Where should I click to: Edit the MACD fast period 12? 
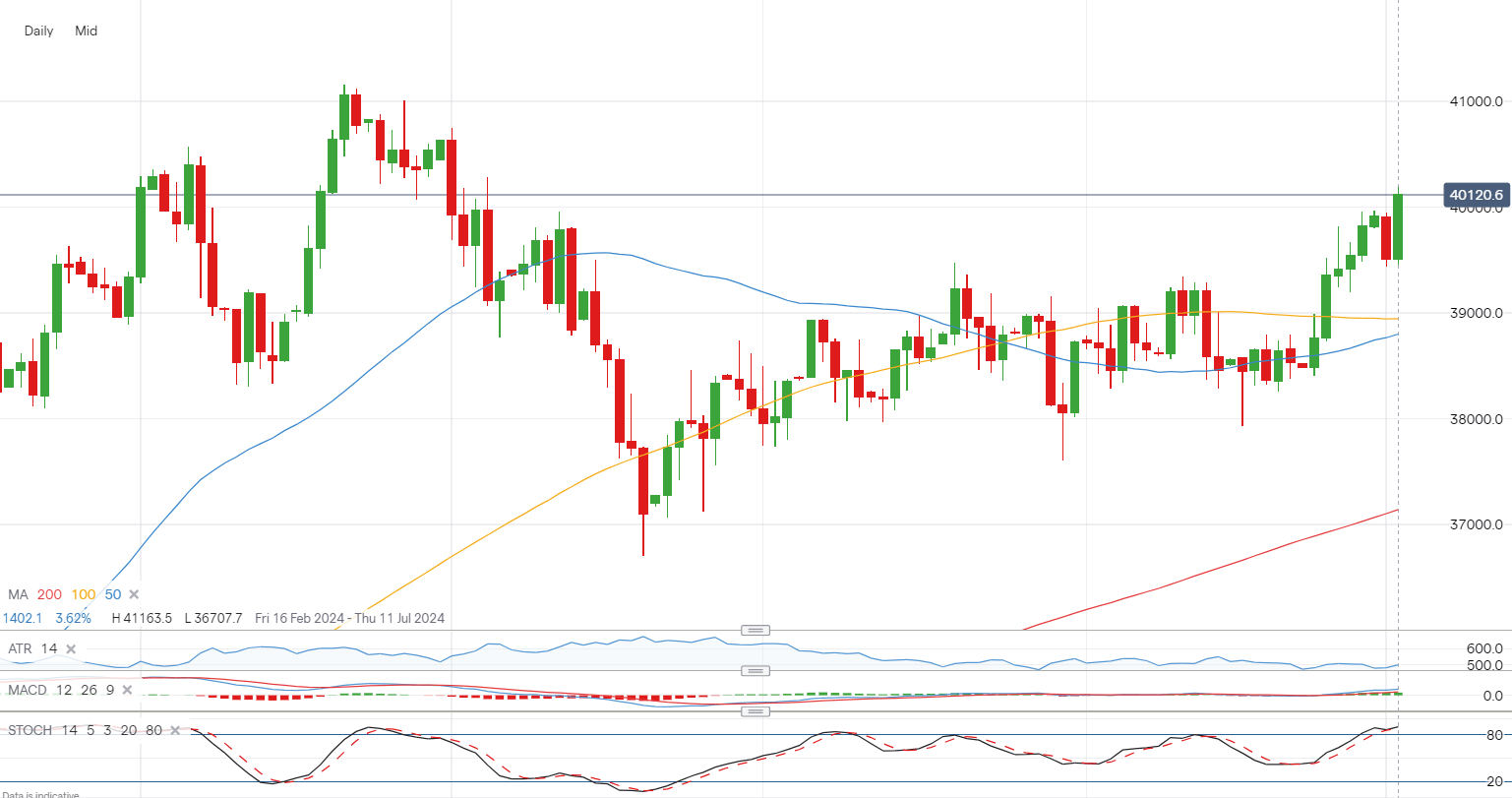pyautogui.click(x=64, y=691)
